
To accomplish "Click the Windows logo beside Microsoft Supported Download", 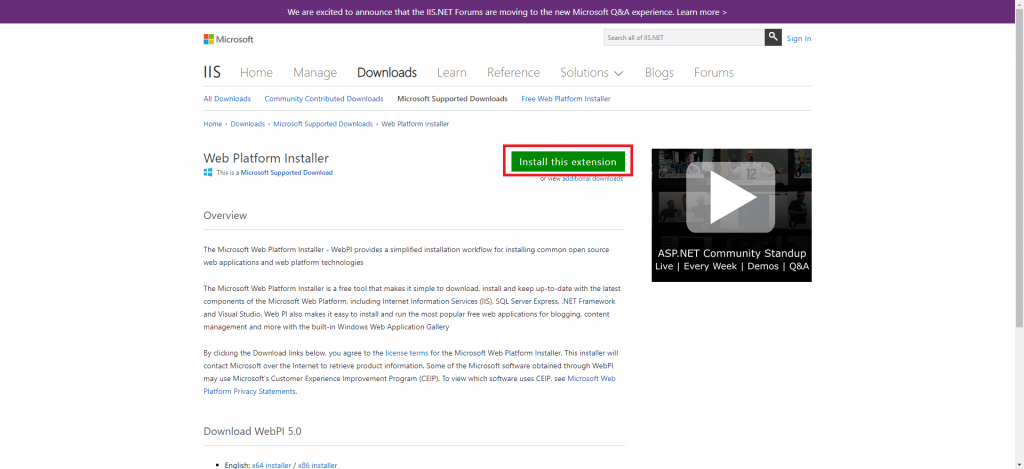I will point(208,172).
